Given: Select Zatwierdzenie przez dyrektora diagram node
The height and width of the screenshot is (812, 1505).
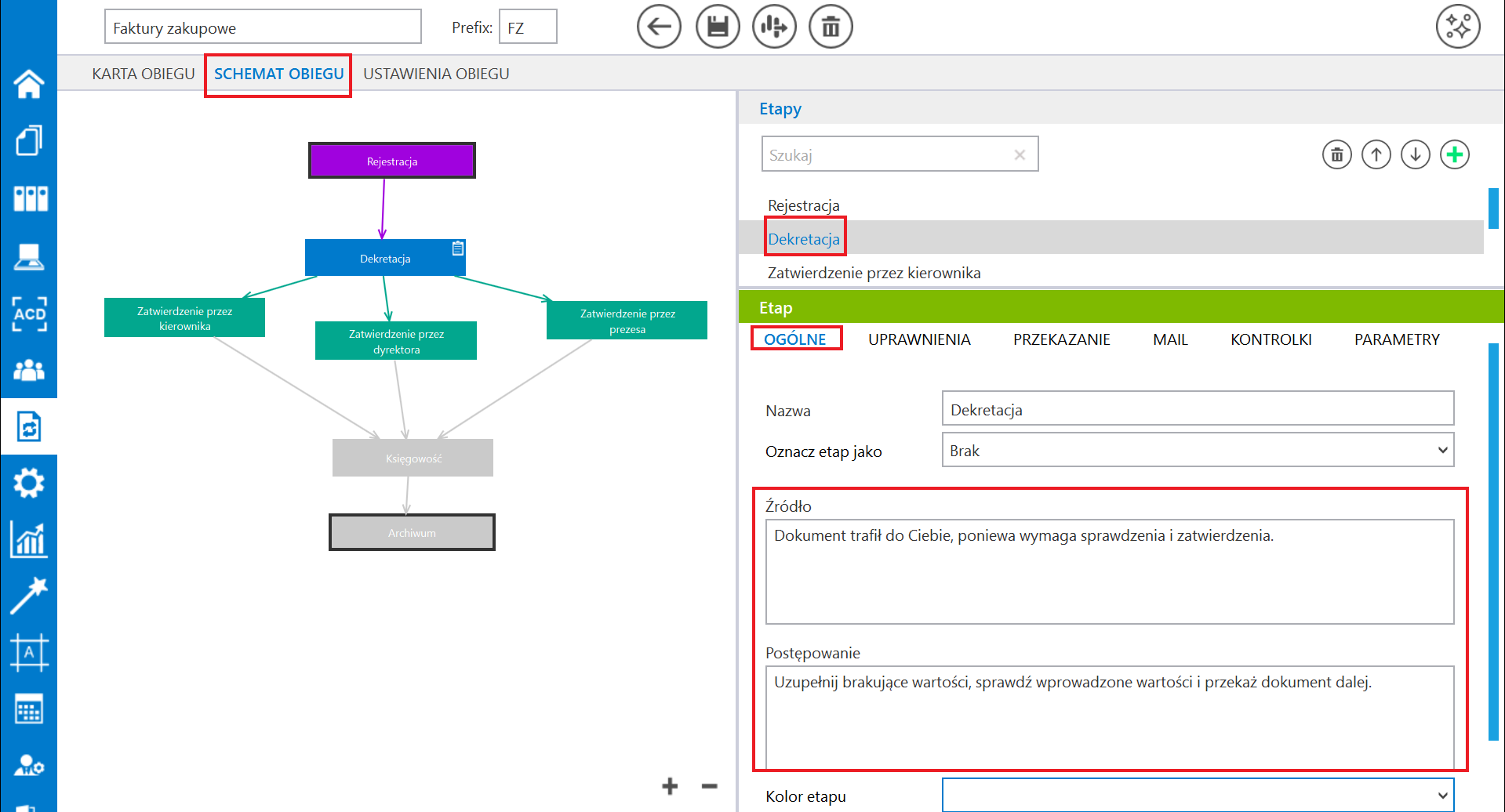Looking at the screenshot, I should 396,341.
